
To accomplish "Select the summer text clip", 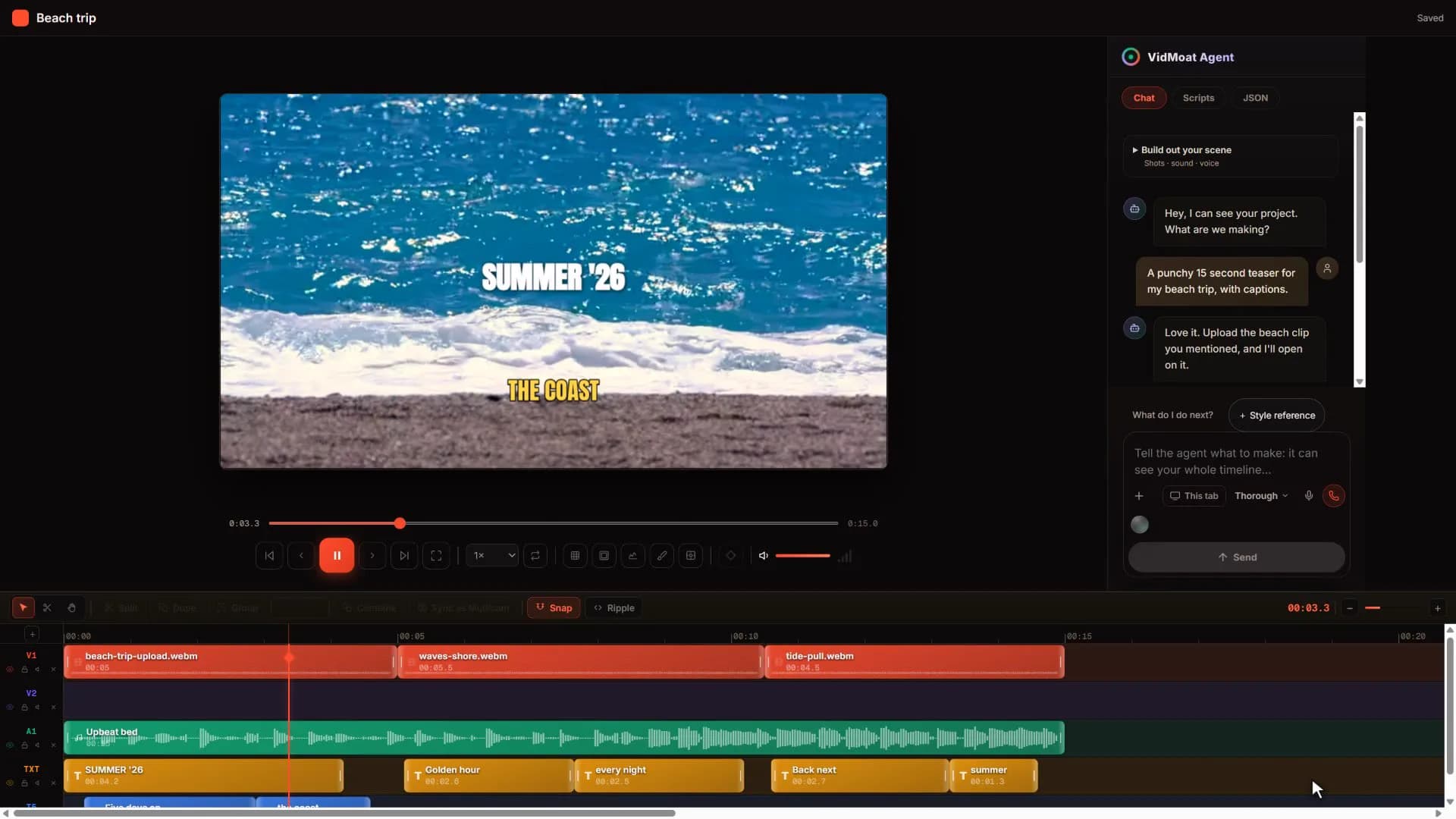I will coord(993,775).
